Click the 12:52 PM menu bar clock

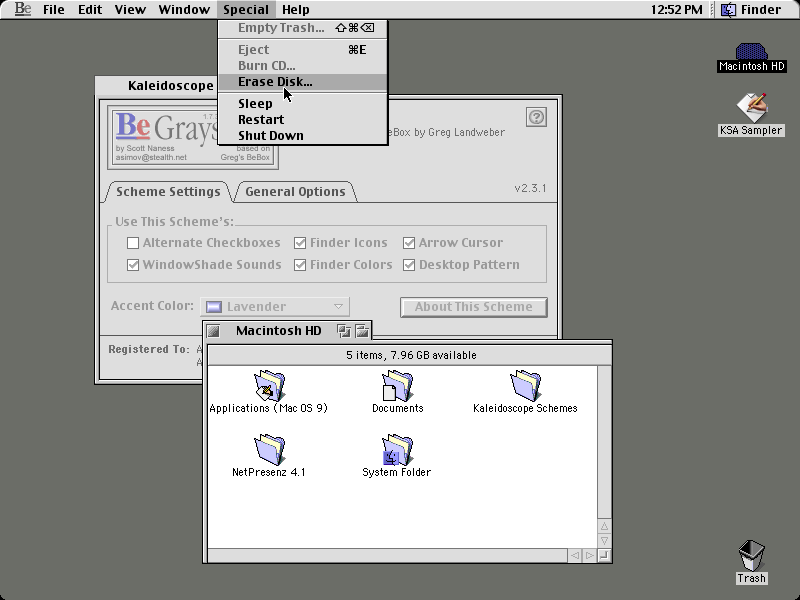(x=676, y=10)
